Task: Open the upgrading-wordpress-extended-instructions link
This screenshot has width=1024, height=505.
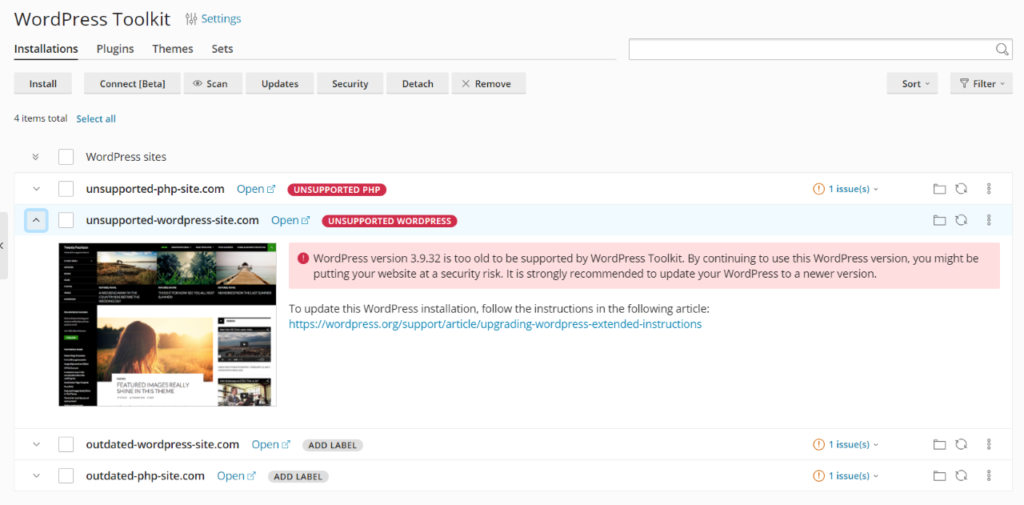Action: click(496, 324)
